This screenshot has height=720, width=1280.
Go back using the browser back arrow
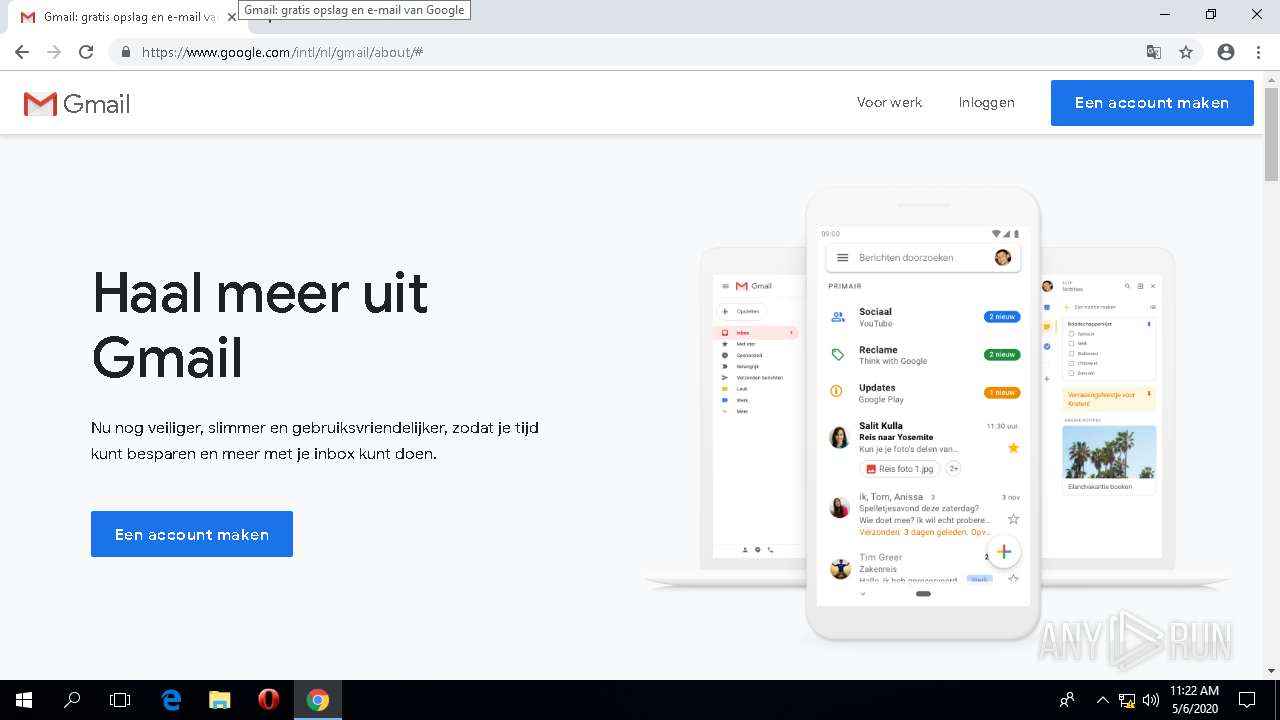pos(22,52)
